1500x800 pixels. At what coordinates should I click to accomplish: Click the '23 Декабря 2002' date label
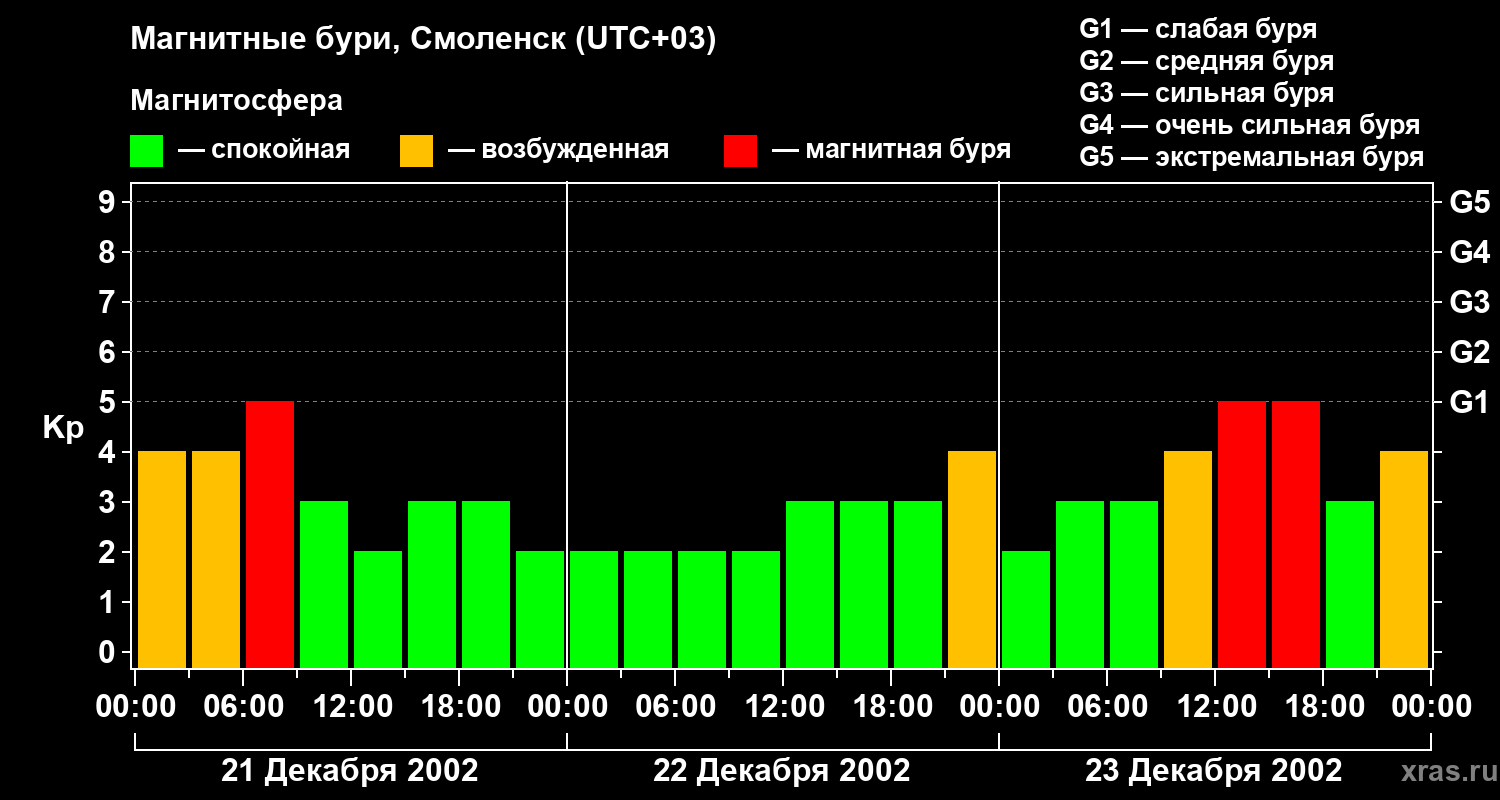tap(1214, 771)
